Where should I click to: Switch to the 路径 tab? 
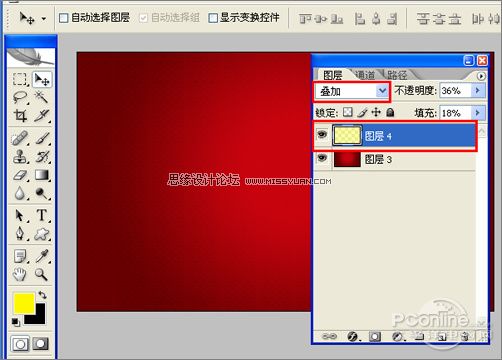397,75
